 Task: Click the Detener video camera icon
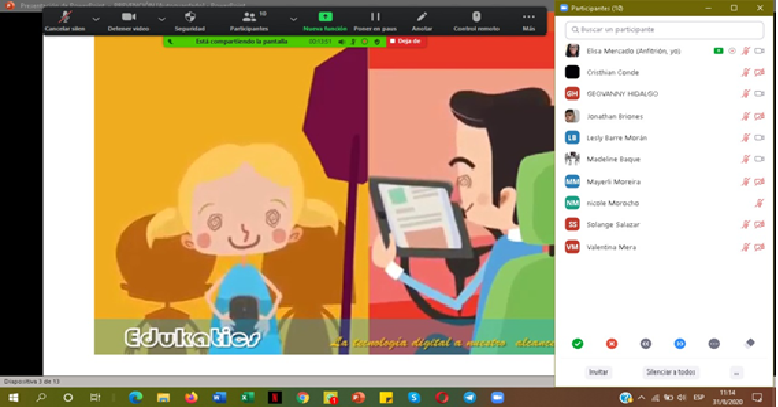pos(129,17)
